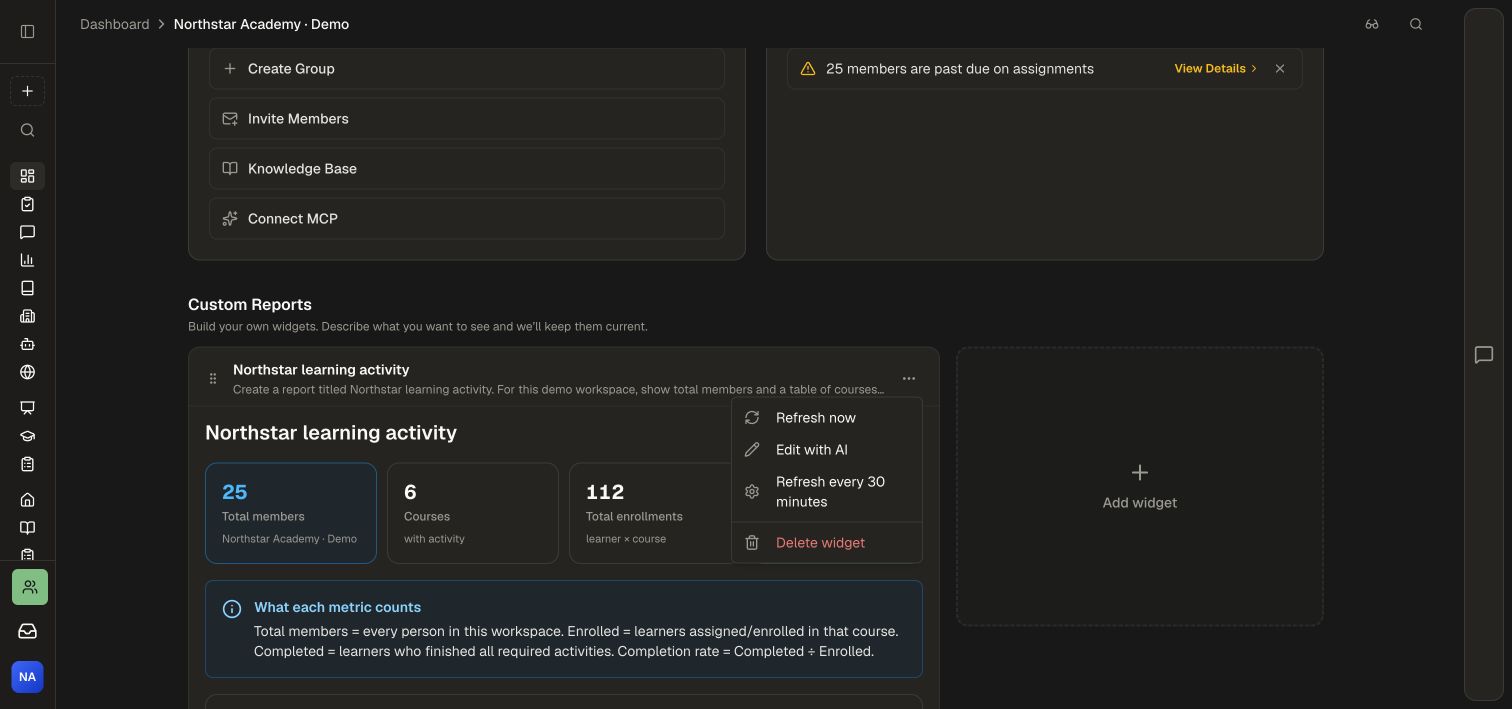Open the building organization icon
This screenshot has height=709, width=1512.
(27, 316)
